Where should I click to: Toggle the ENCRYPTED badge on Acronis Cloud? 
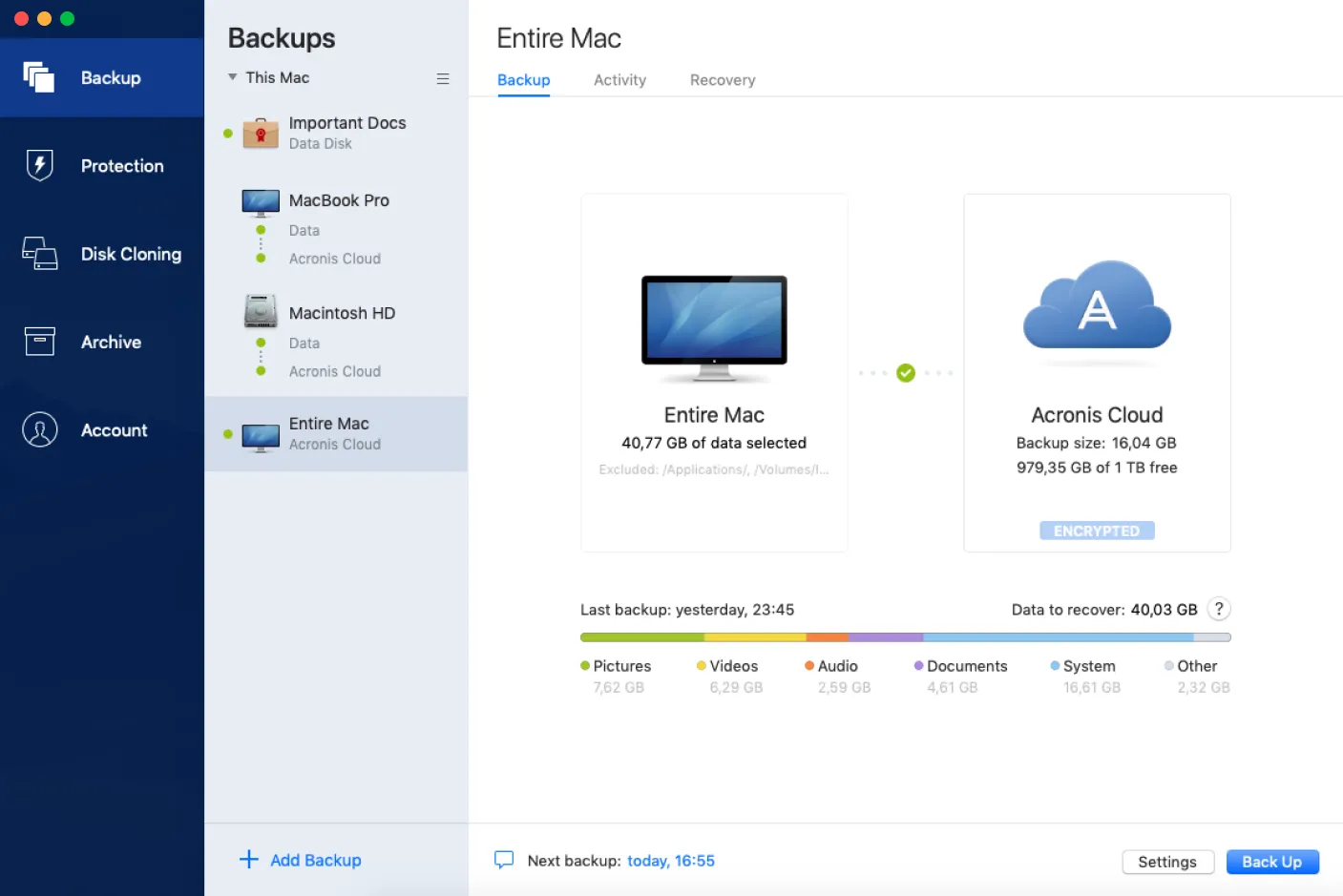[x=1096, y=530]
